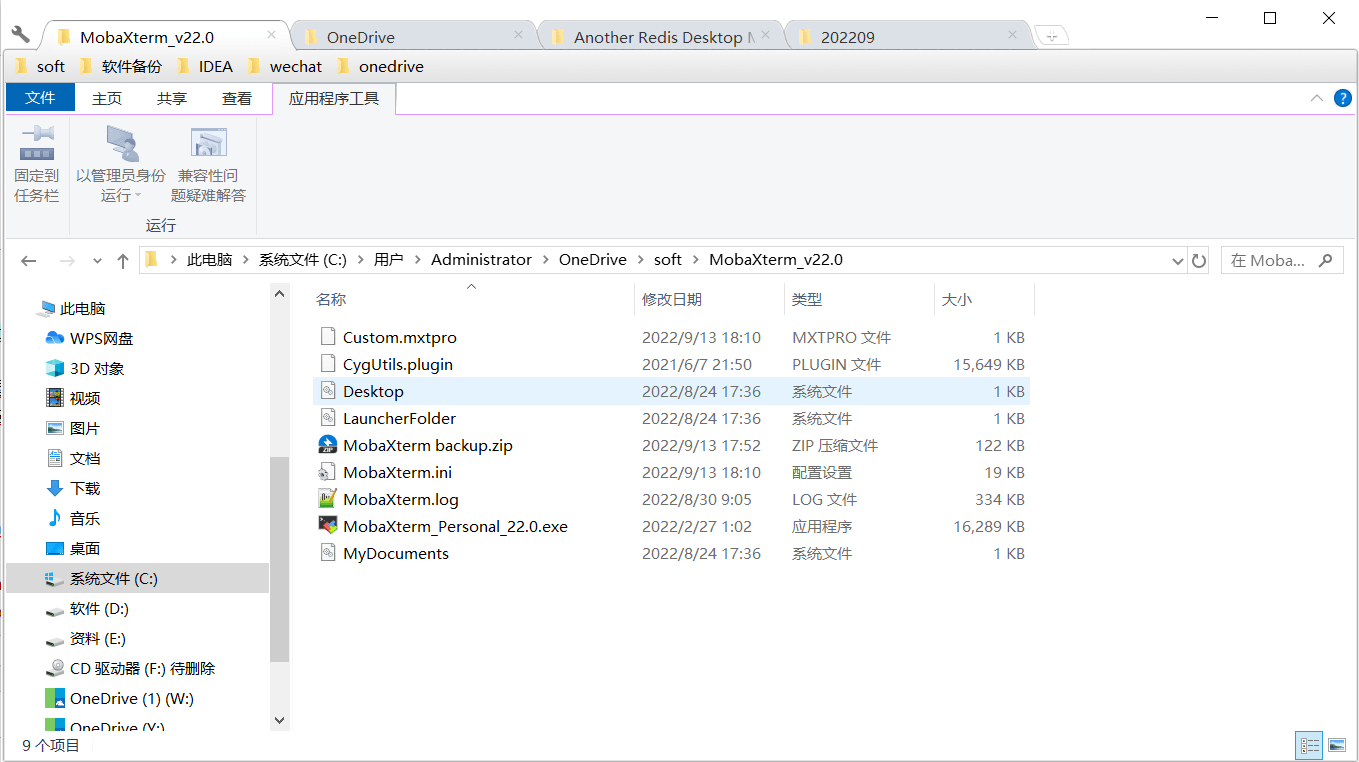Refresh the current folder
Image resolution: width=1359 pixels, height=762 pixels.
point(1199,259)
